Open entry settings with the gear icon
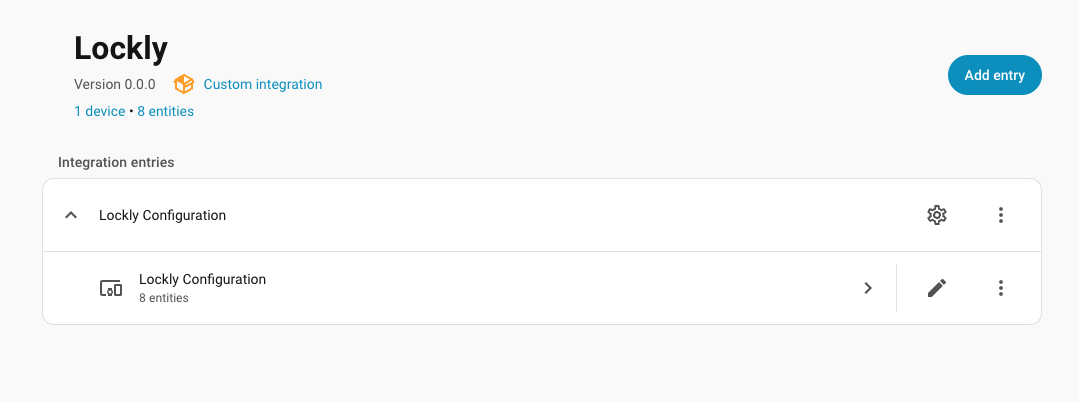This screenshot has height=402, width=1078. point(936,215)
